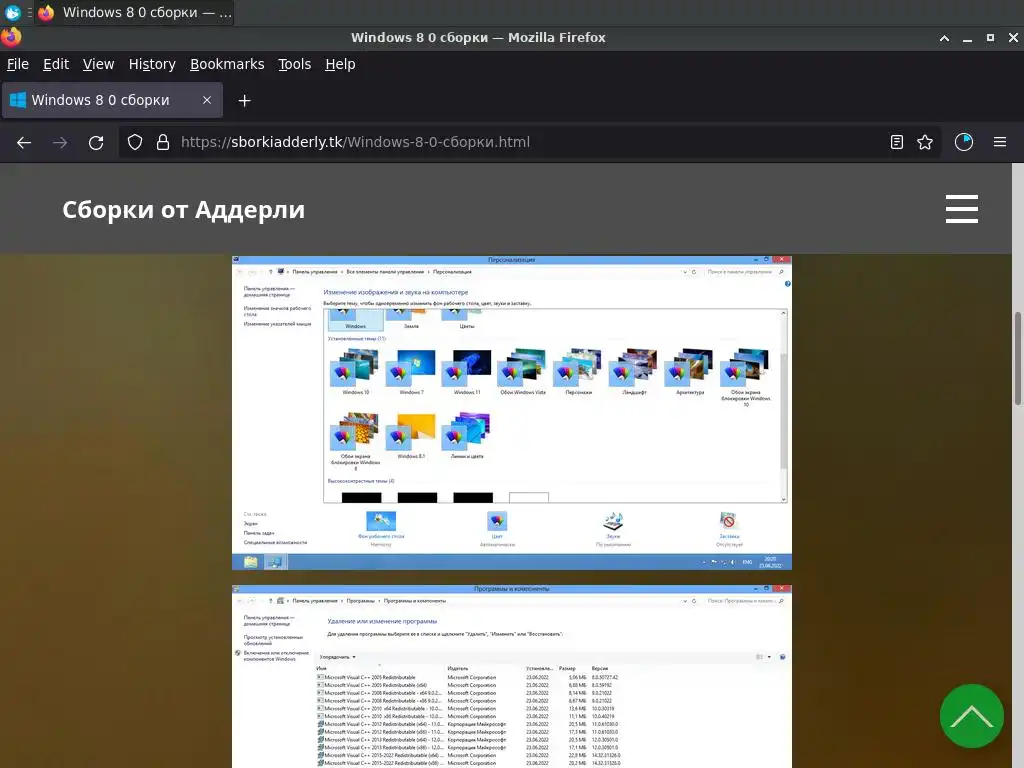Open the Программы и компоненты screenshot image
Image resolution: width=1024 pixels, height=768 pixels.
pyautogui.click(x=512, y=677)
